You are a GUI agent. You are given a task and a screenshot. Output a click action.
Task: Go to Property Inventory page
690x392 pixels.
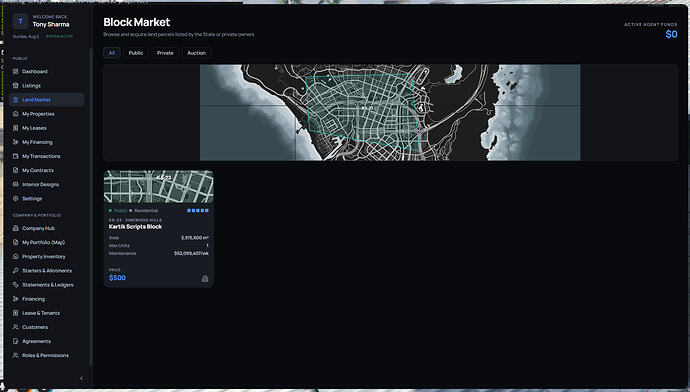(44, 256)
